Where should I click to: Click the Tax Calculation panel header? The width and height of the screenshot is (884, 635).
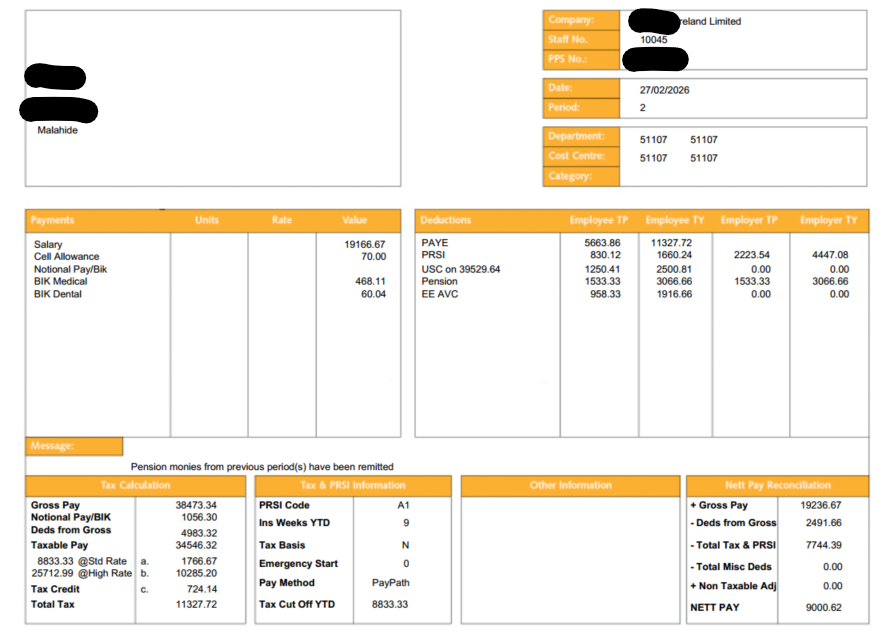point(136,485)
